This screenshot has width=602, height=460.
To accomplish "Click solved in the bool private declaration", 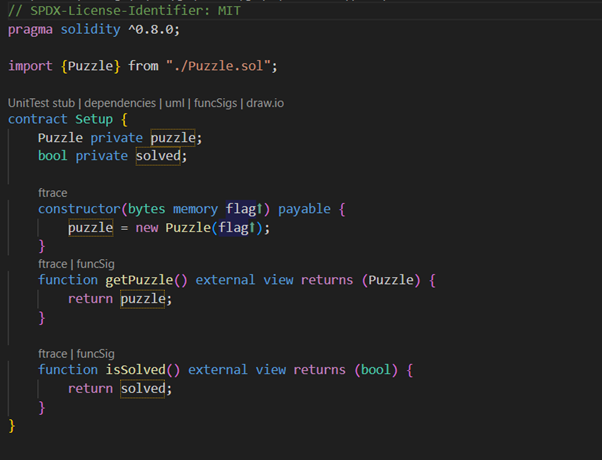I will pos(158,156).
